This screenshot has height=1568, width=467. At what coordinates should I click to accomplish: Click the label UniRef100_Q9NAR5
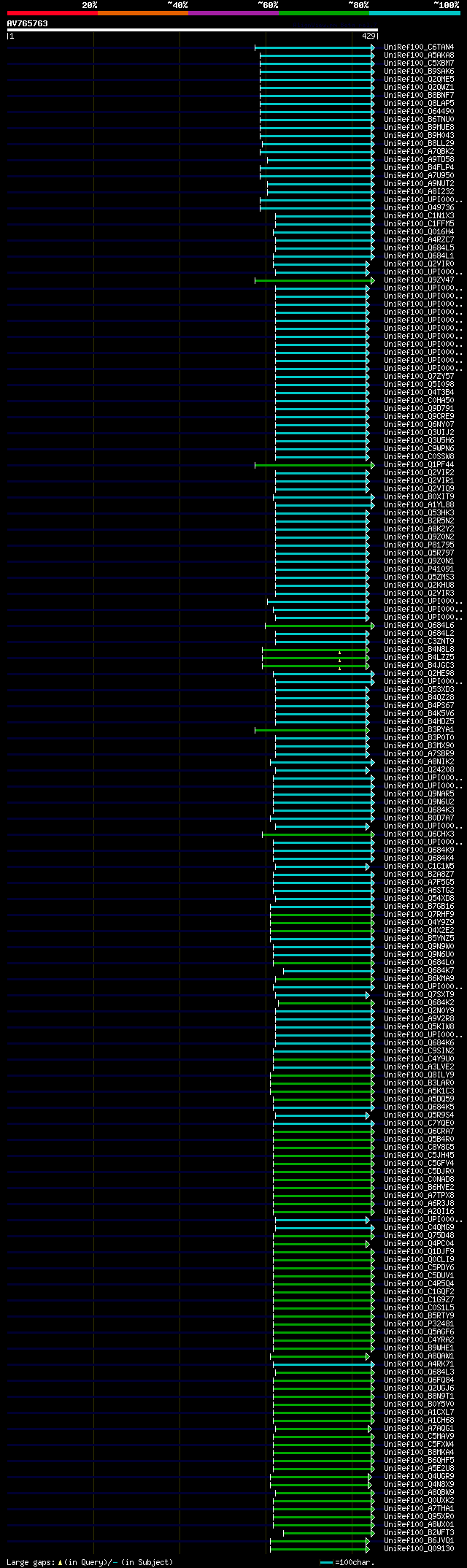[419, 794]
